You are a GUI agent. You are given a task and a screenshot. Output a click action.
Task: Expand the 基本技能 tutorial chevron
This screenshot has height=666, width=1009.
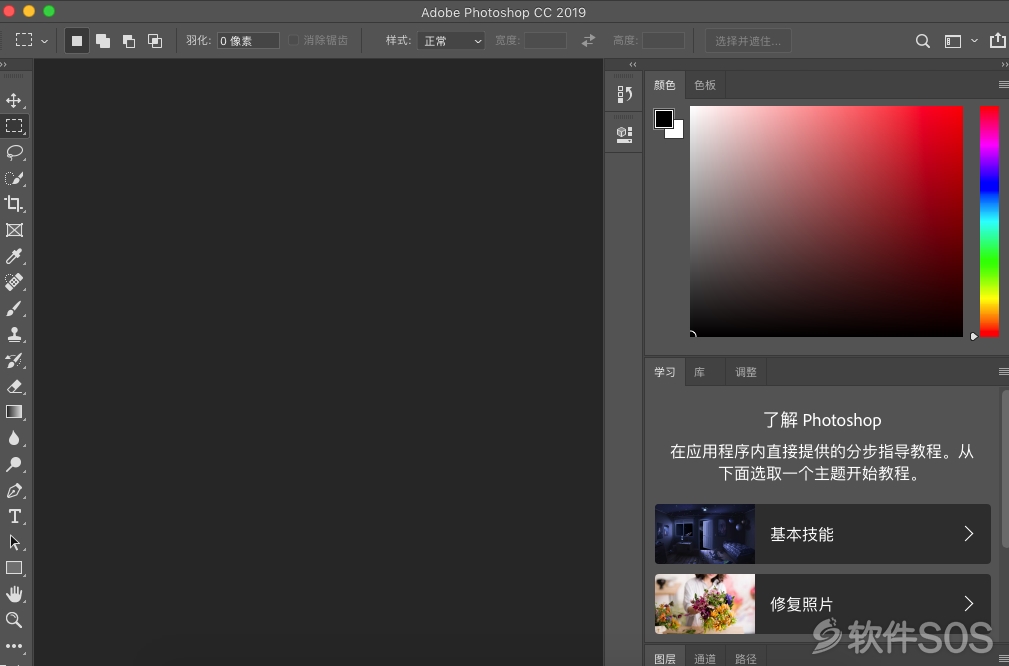click(x=968, y=533)
